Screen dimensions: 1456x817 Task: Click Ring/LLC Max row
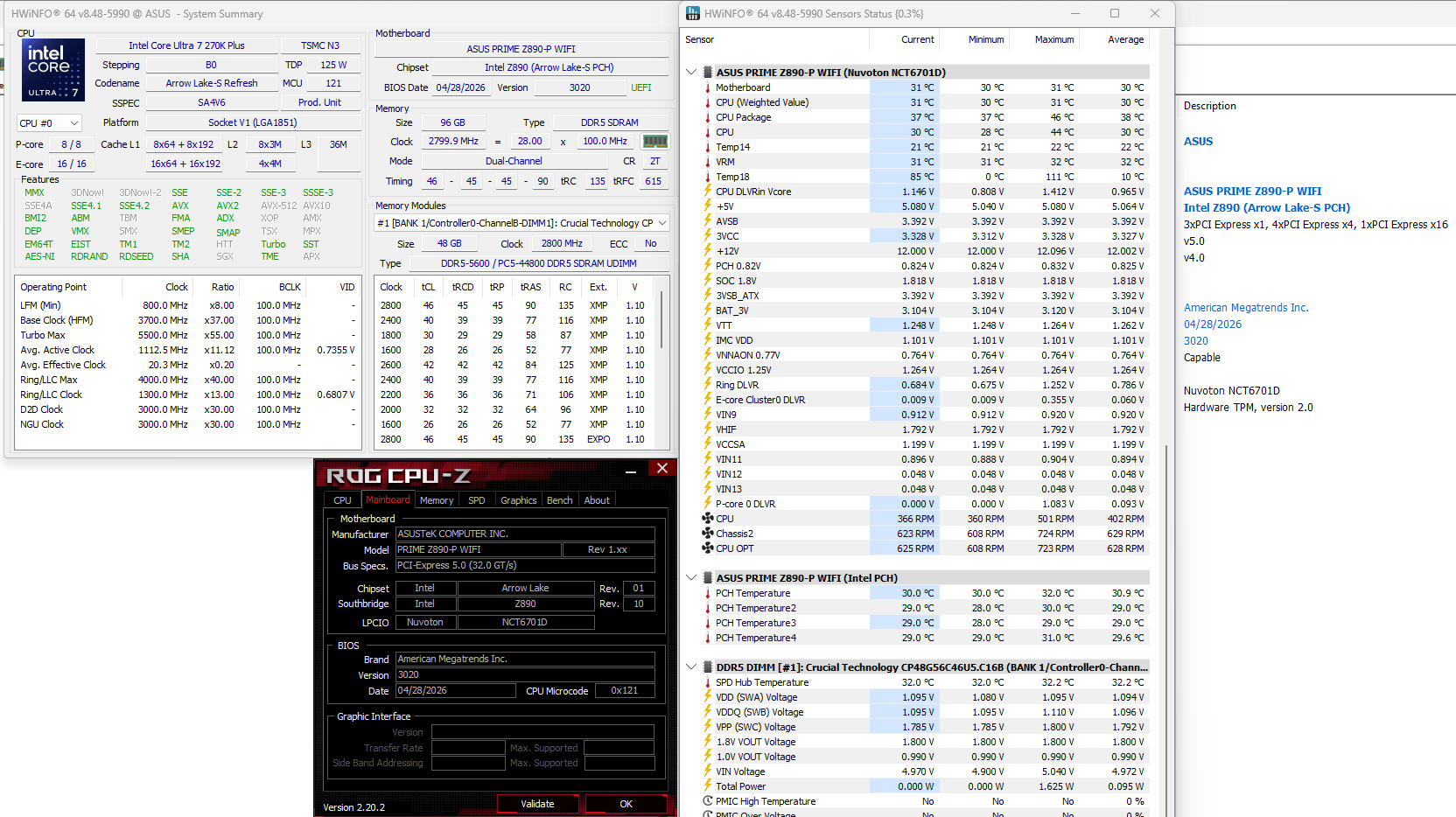(187, 380)
